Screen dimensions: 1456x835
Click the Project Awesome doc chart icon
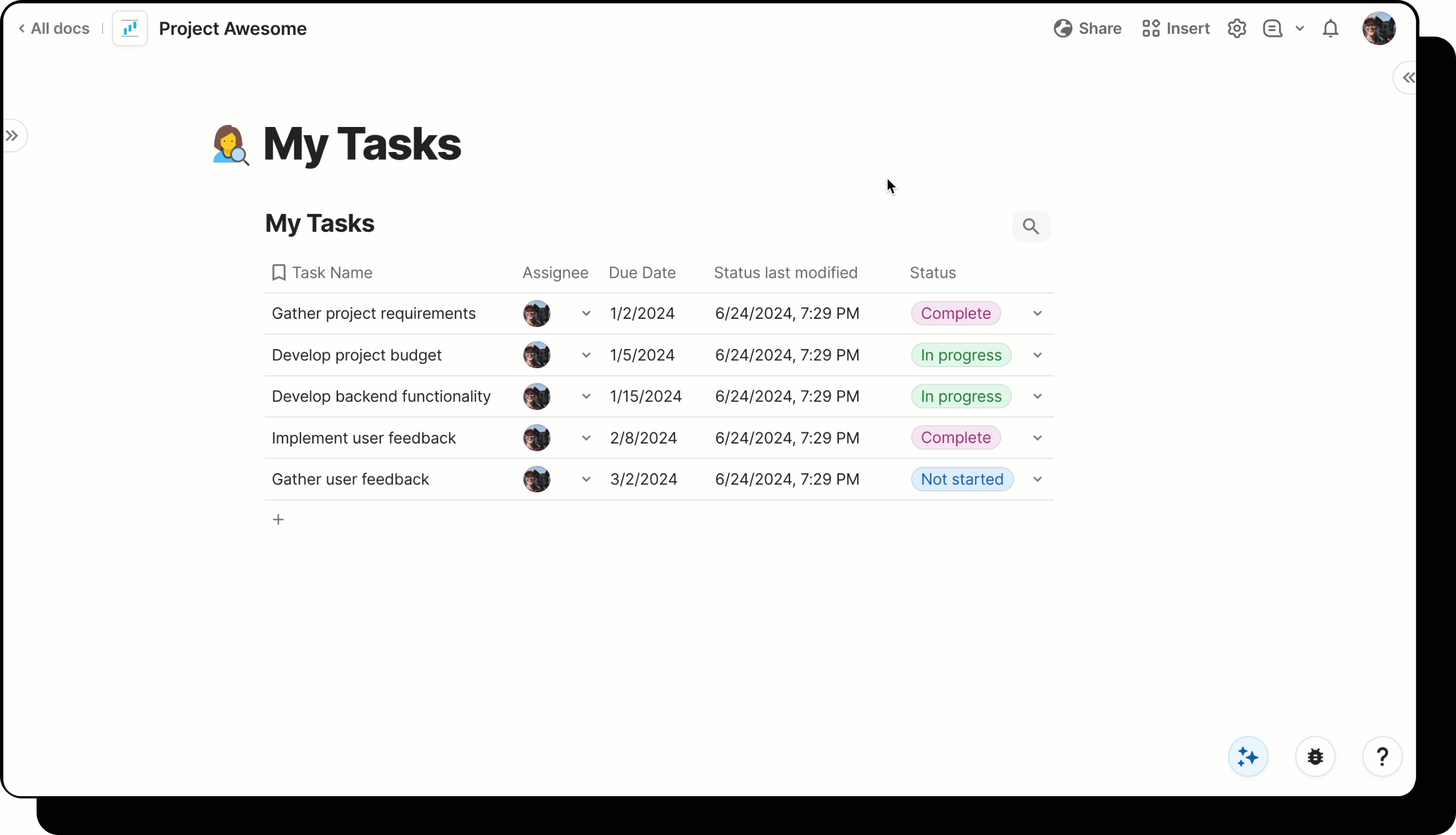(130, 28)
